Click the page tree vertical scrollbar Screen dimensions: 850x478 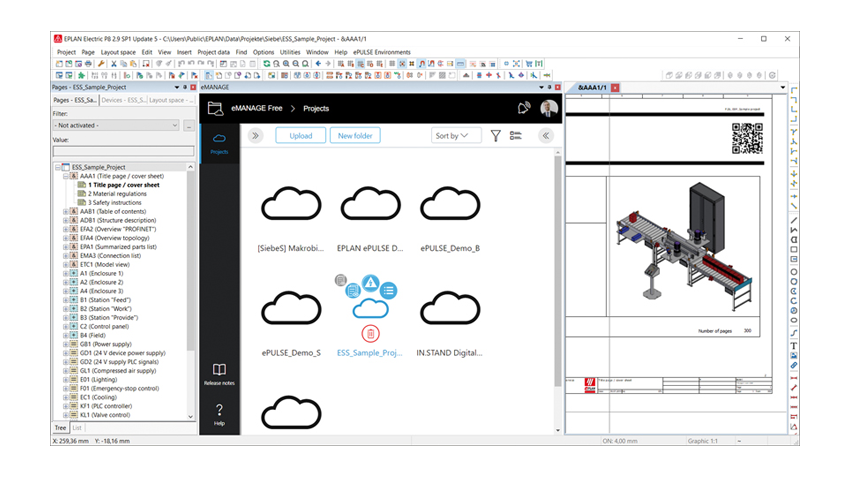(190, 260)
